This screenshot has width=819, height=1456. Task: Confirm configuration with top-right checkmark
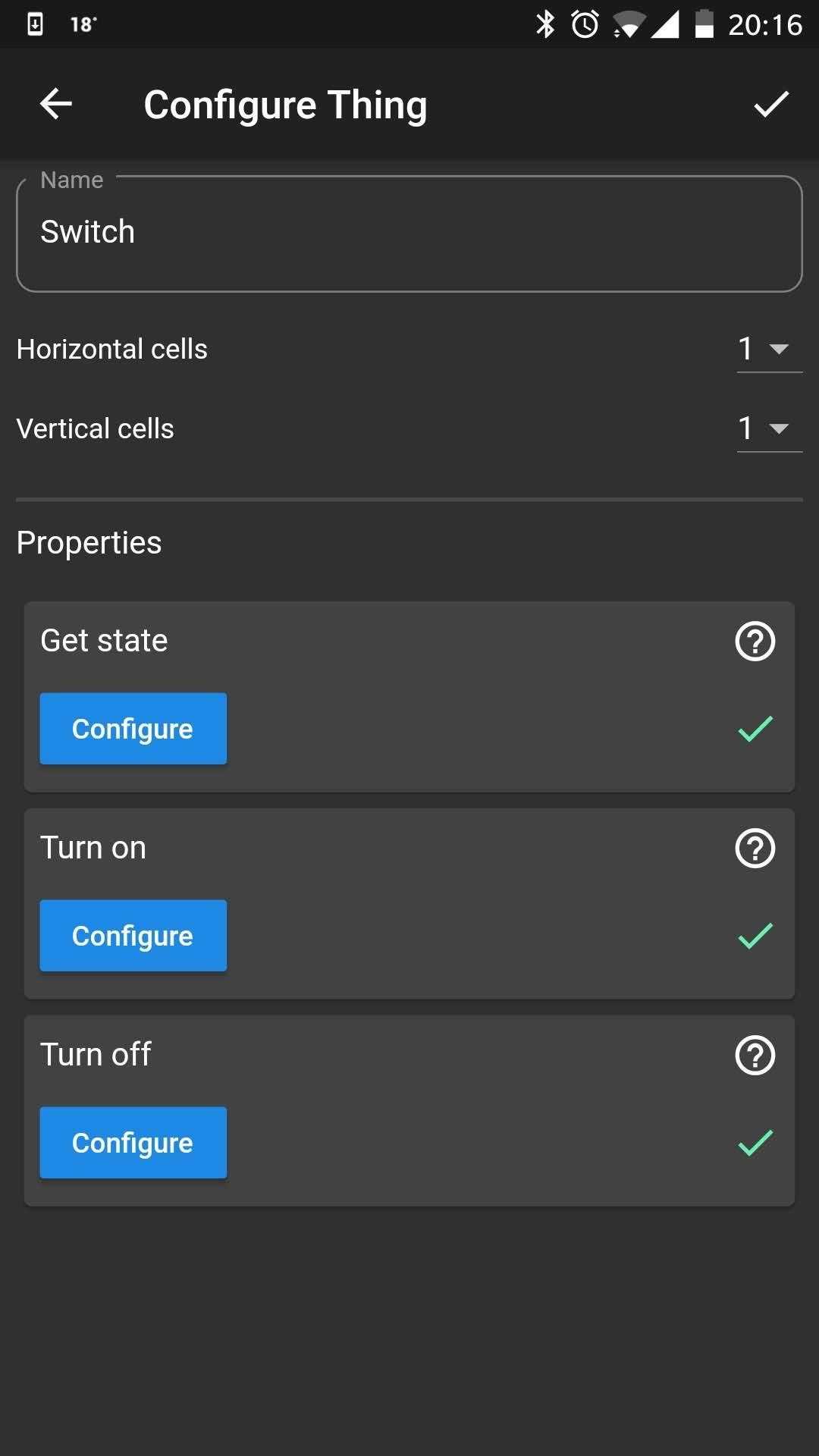point(771,104)
